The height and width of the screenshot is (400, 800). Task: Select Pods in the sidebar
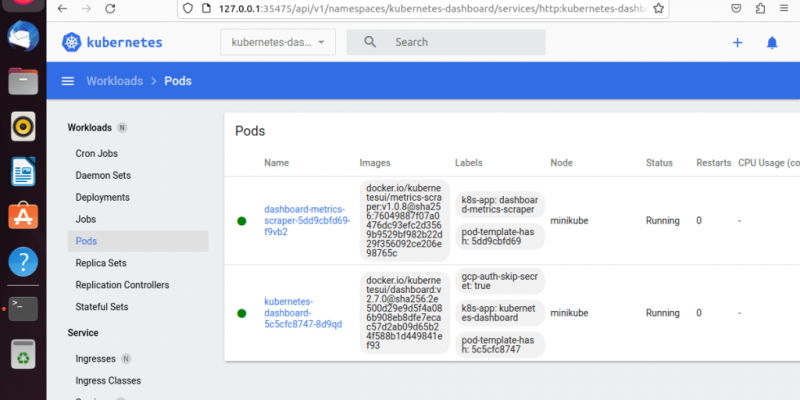(x=138, y=241)
